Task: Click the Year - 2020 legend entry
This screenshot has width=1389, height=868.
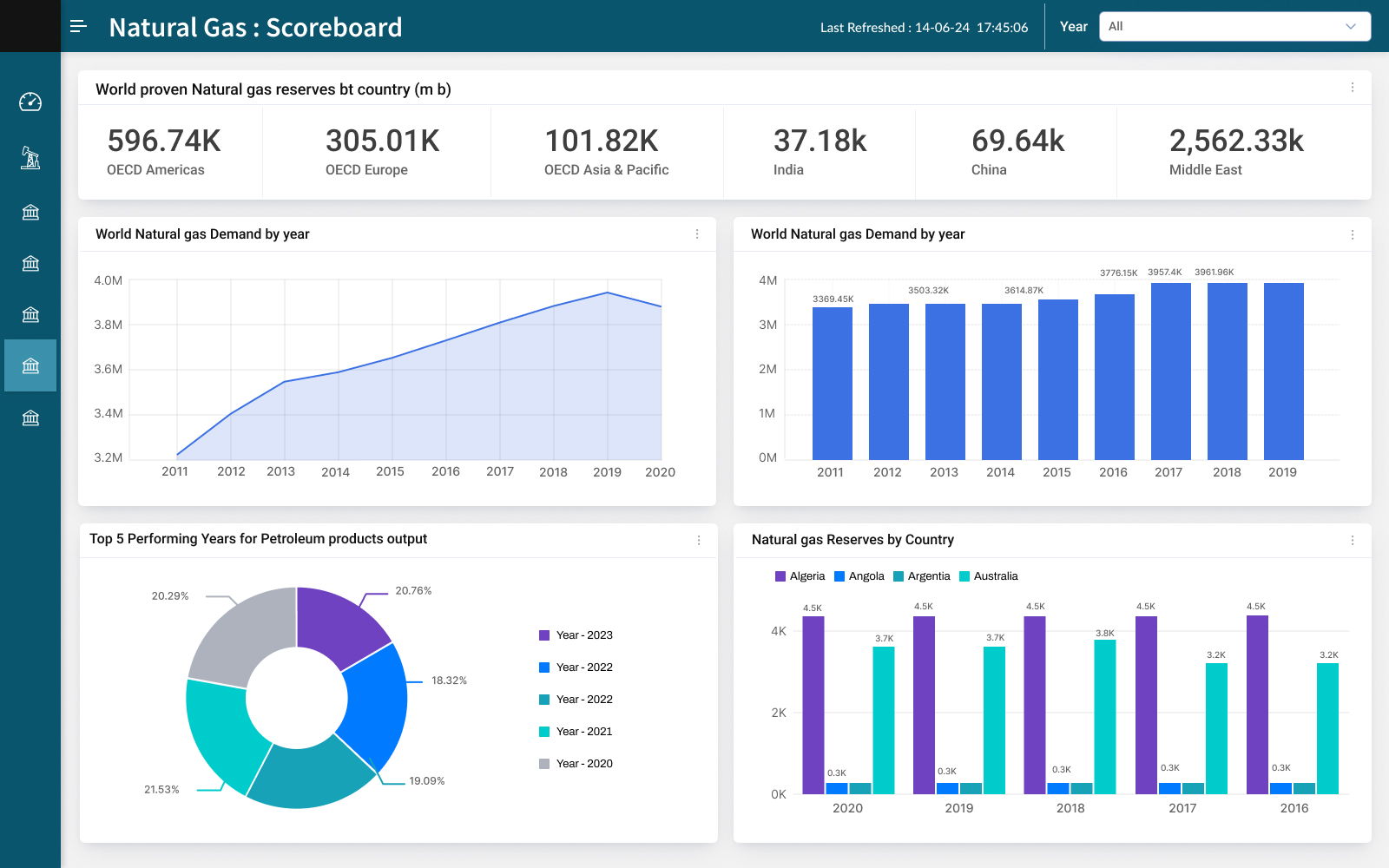Action: [583, 764]
